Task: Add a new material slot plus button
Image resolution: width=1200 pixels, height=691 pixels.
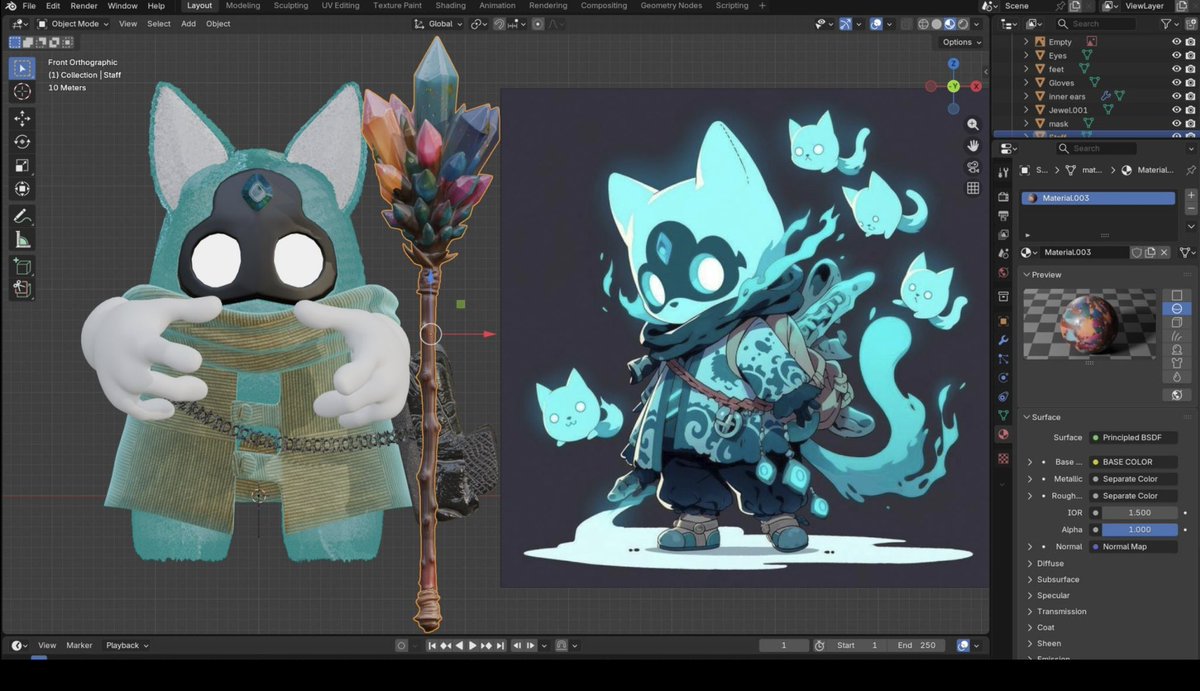Action: (1191, 195)
